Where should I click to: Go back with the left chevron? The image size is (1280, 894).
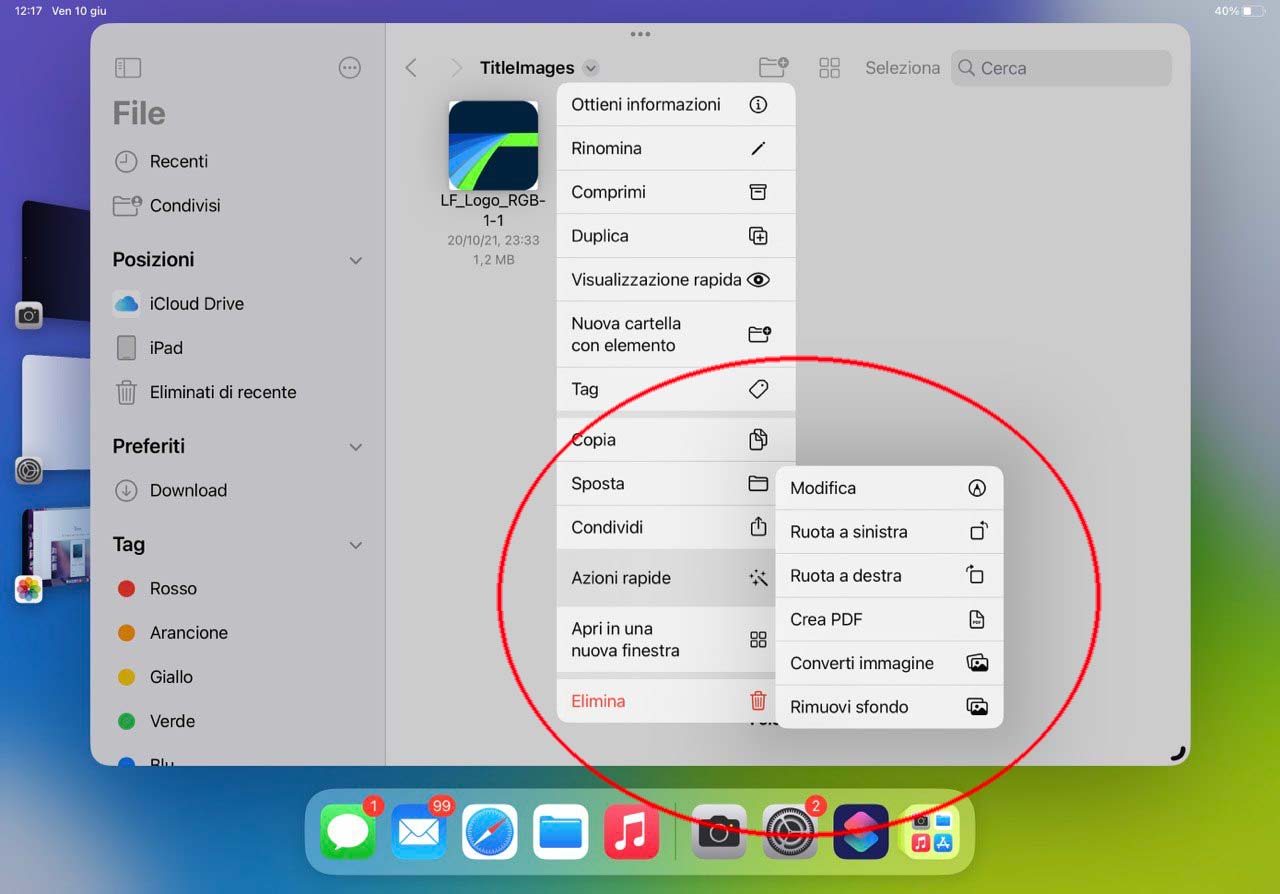click(411, 68)
